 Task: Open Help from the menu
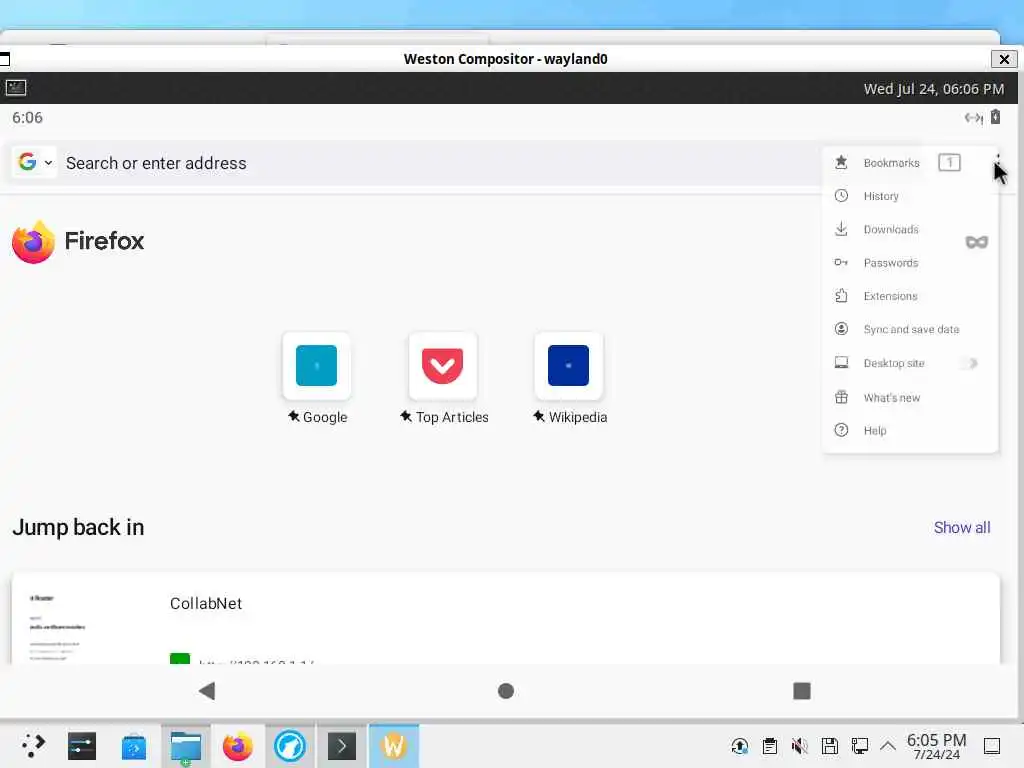[874, 430]
